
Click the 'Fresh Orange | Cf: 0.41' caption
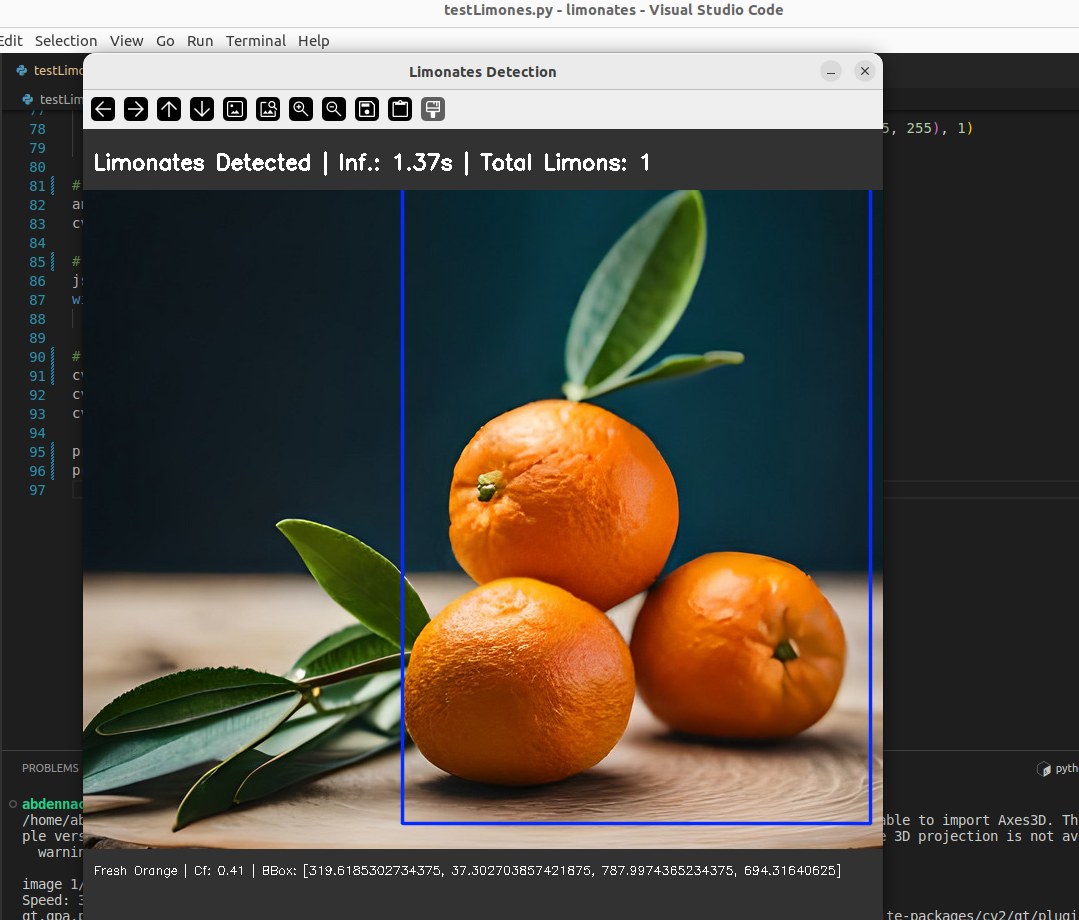click(169, 870)
